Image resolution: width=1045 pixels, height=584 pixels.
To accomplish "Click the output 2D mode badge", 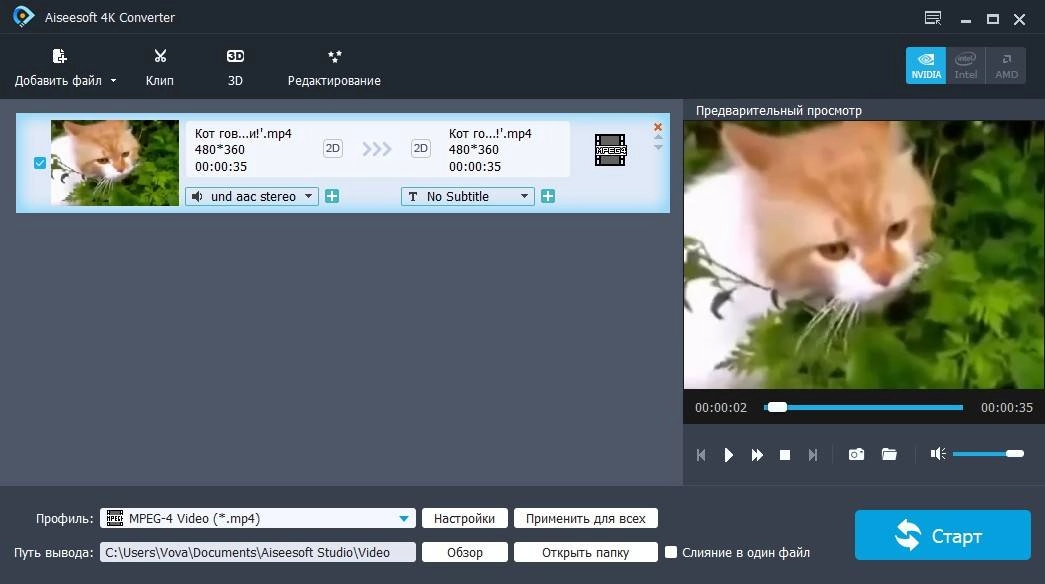I will pyautogui.click(x=421, y=148).
